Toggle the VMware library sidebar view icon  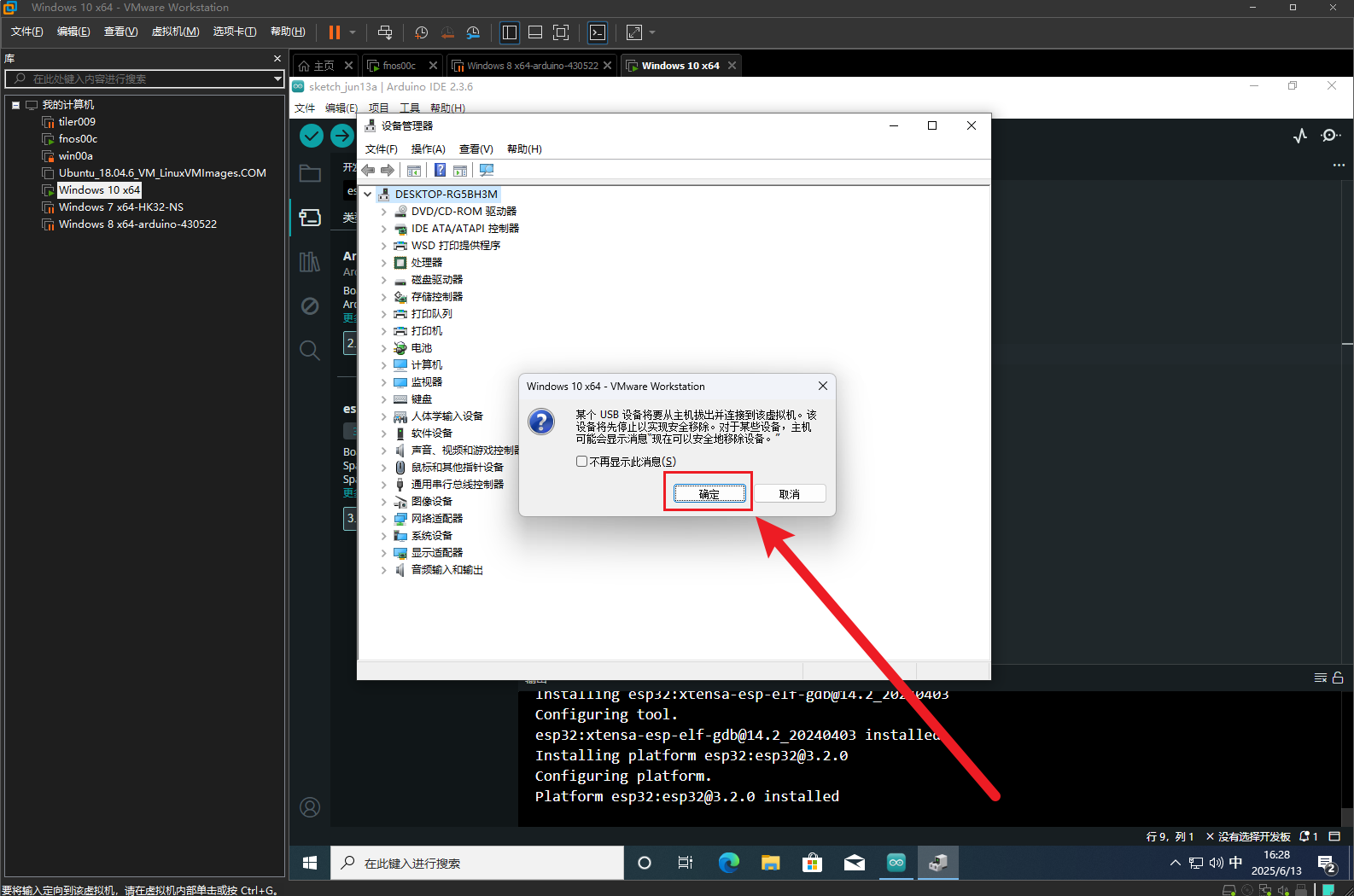pyautogui.click(x=510, y=32)
